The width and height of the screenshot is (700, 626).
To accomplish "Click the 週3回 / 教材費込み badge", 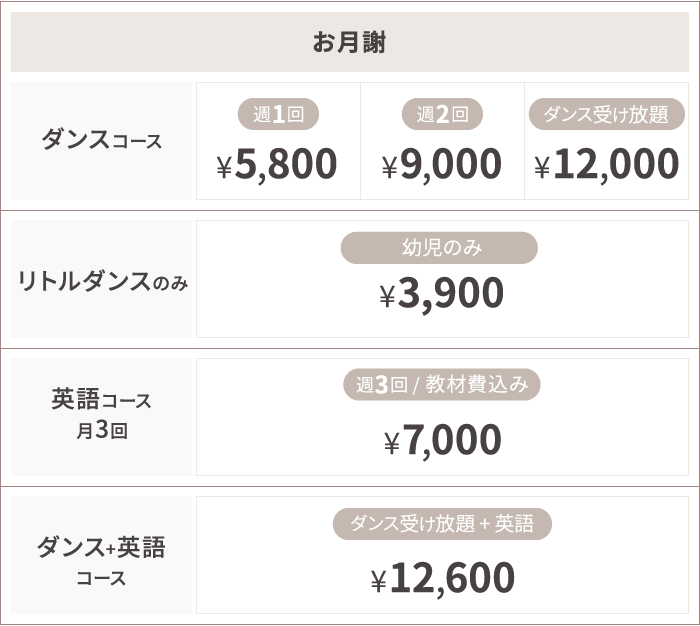I will pyautogui.click(x=442, y=384).
